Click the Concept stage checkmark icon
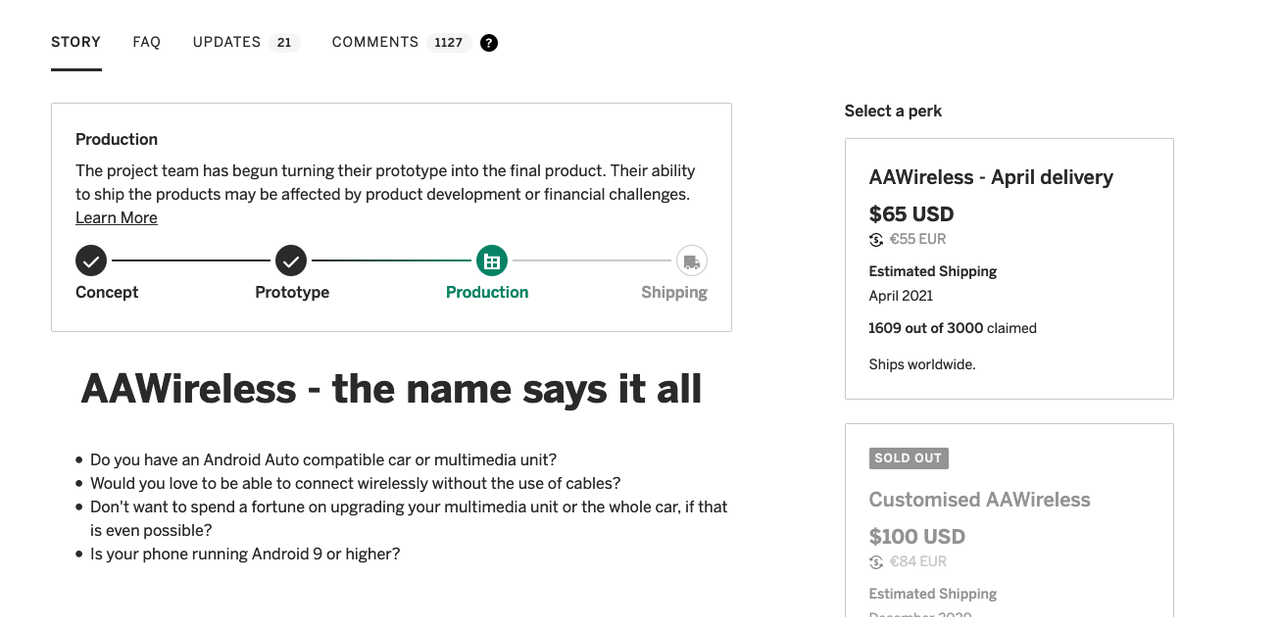Image resolution: width=1280 pixels, height=617 pixels. point(91,261)
